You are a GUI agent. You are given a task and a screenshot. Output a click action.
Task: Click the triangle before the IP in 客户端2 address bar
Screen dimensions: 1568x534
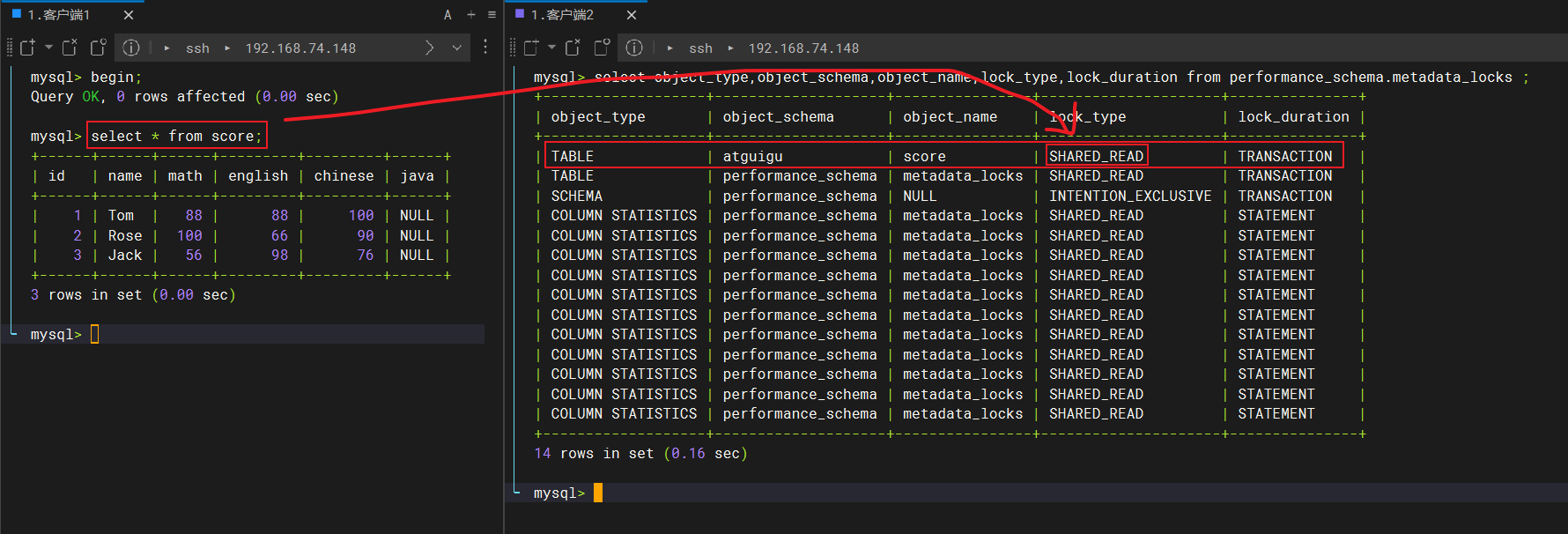point(730,48)
